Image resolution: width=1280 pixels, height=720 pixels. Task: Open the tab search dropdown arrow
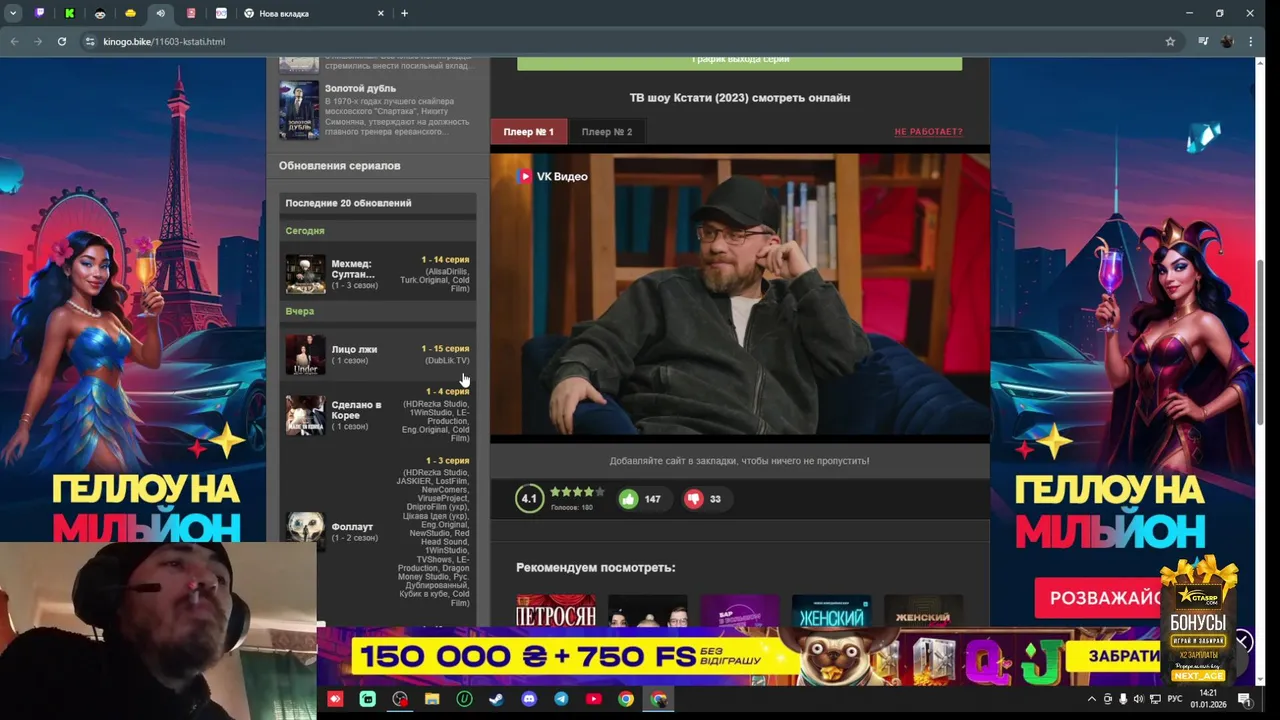(13, 13)
